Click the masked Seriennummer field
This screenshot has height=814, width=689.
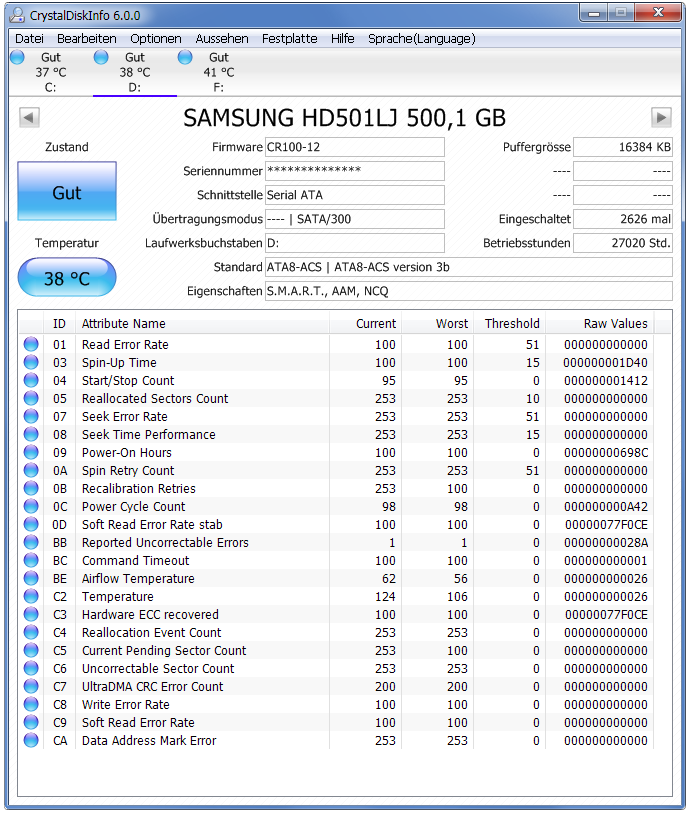(x=355, y=171)
